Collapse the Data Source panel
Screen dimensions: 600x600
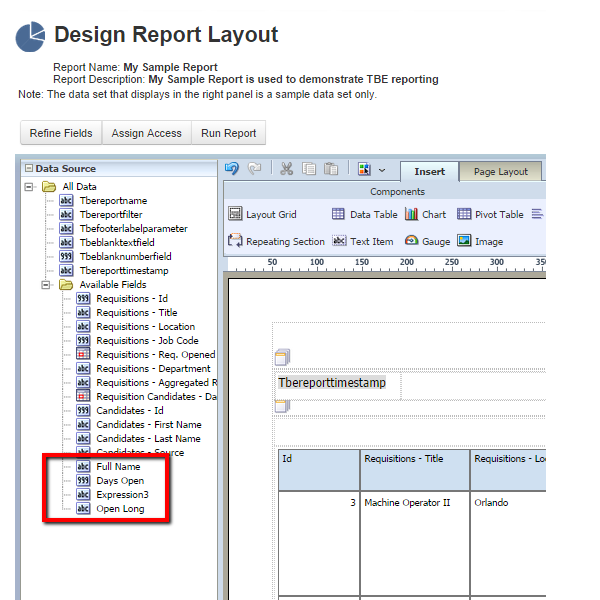point(29,168)
